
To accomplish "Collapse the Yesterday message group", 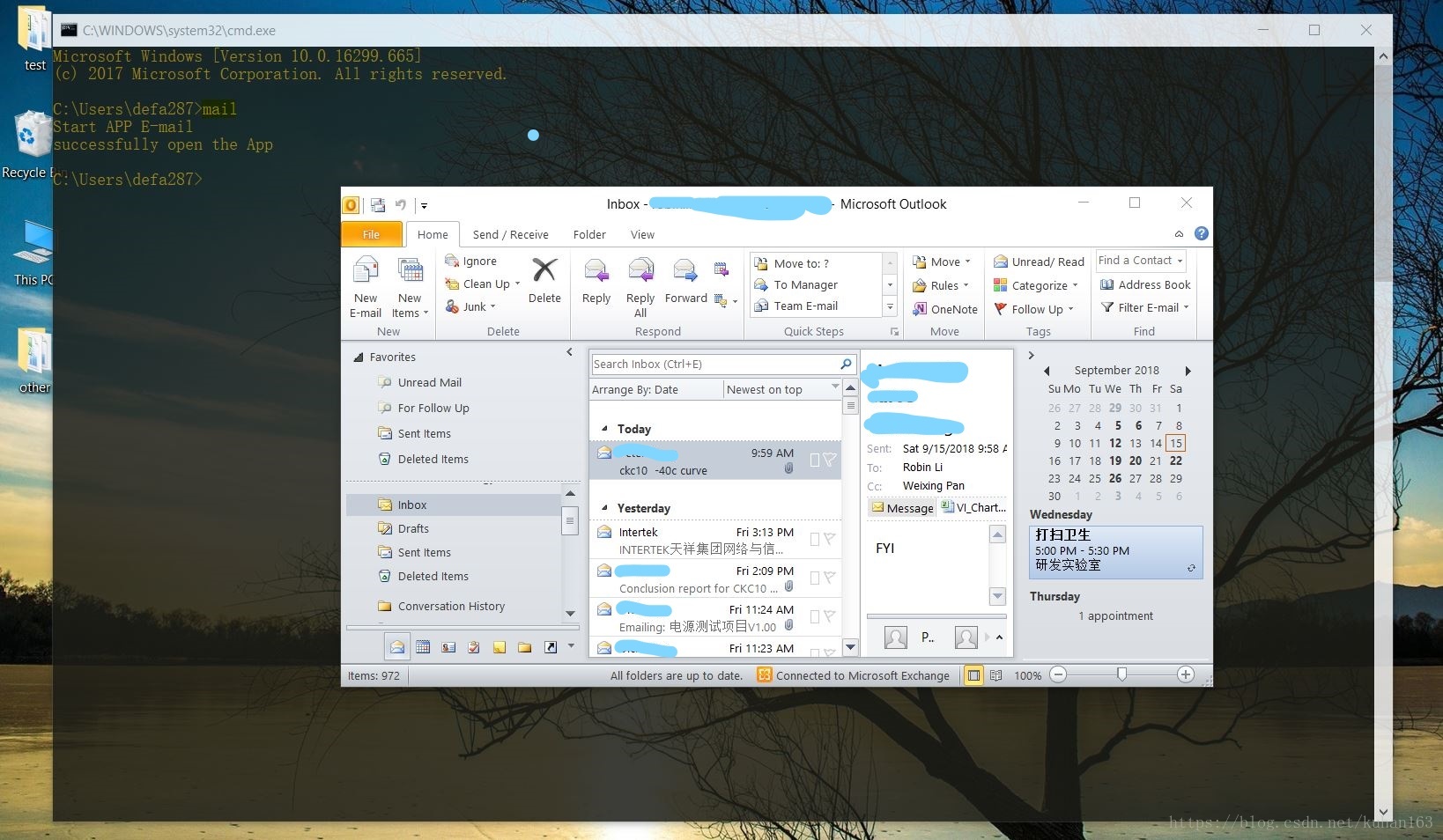I will pos(604,508).
